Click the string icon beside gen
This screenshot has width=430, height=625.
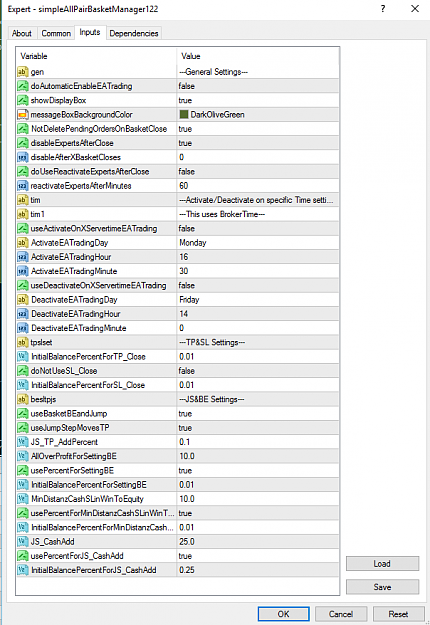point(23,72)
